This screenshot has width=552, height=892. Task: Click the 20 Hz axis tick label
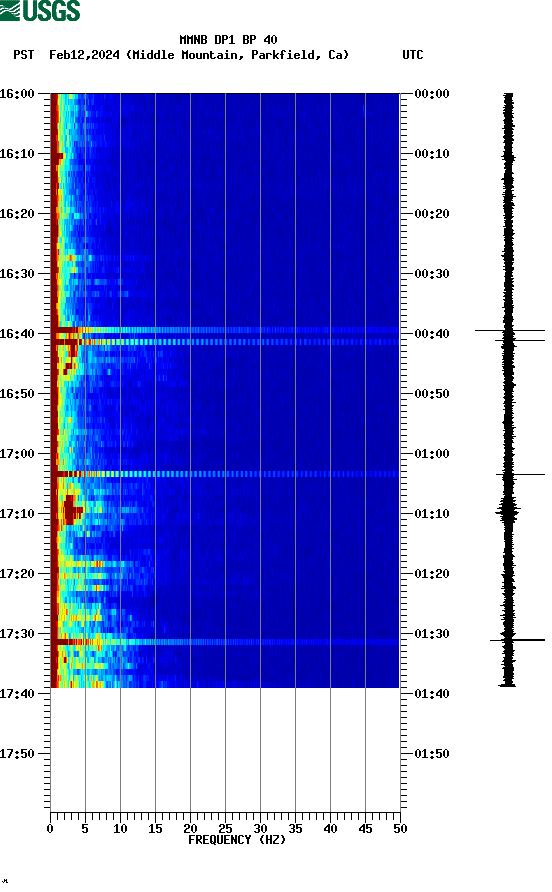(x=190, y=829)
